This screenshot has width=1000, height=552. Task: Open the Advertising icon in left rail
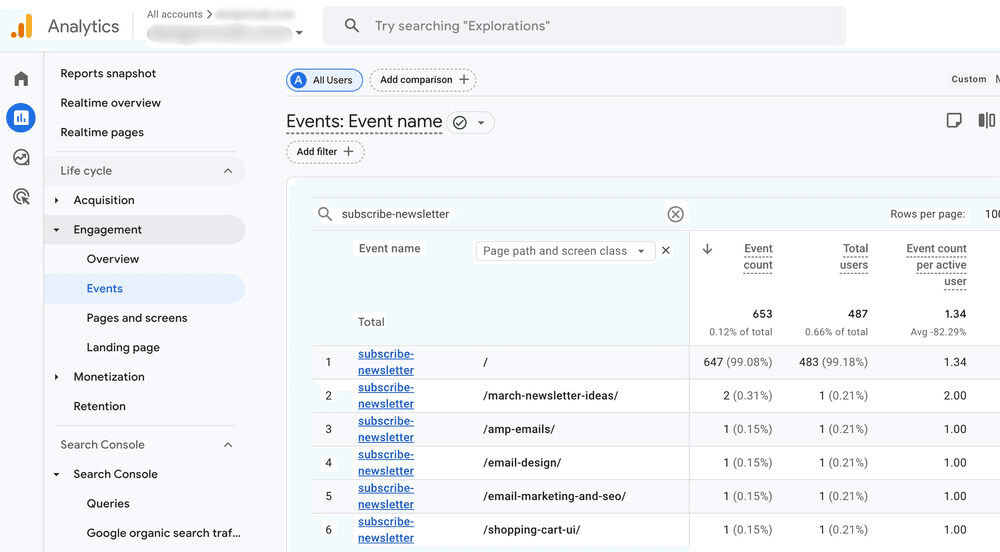pyautogui.click(x=21, y=196)
